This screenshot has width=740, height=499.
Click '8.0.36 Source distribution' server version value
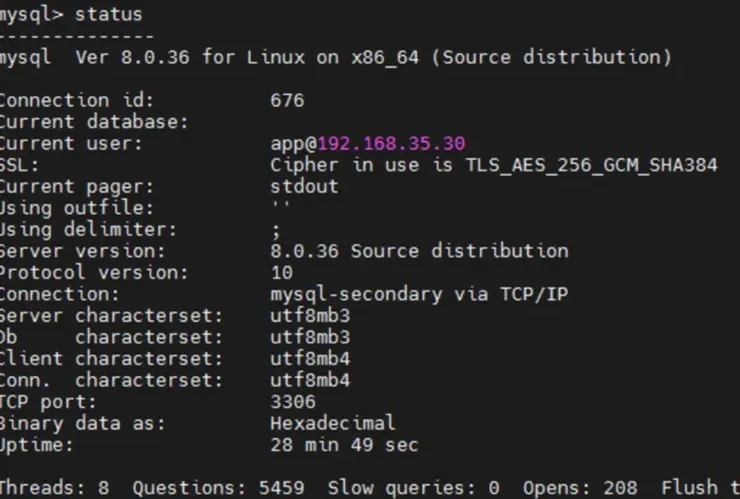(x=419, y=251)
